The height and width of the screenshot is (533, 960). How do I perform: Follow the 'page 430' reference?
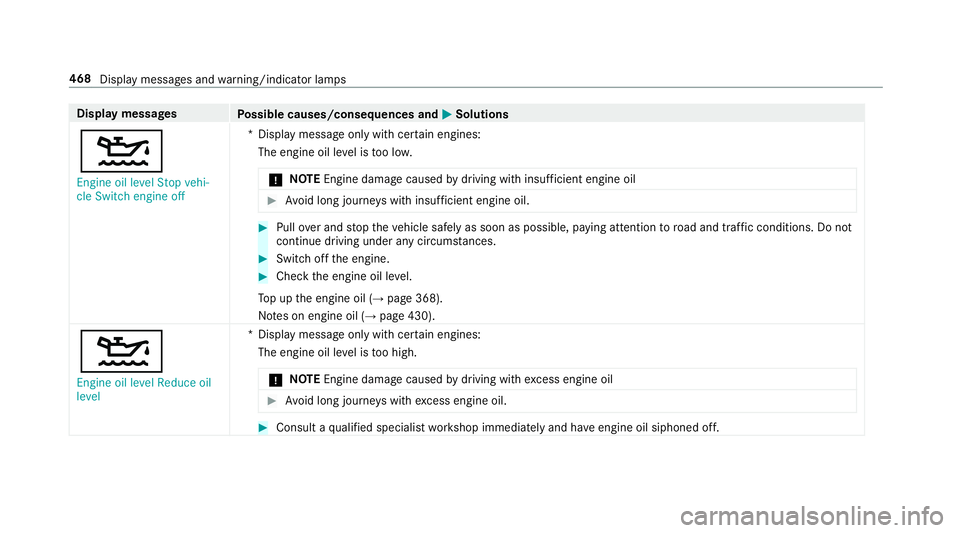[405, 316]
